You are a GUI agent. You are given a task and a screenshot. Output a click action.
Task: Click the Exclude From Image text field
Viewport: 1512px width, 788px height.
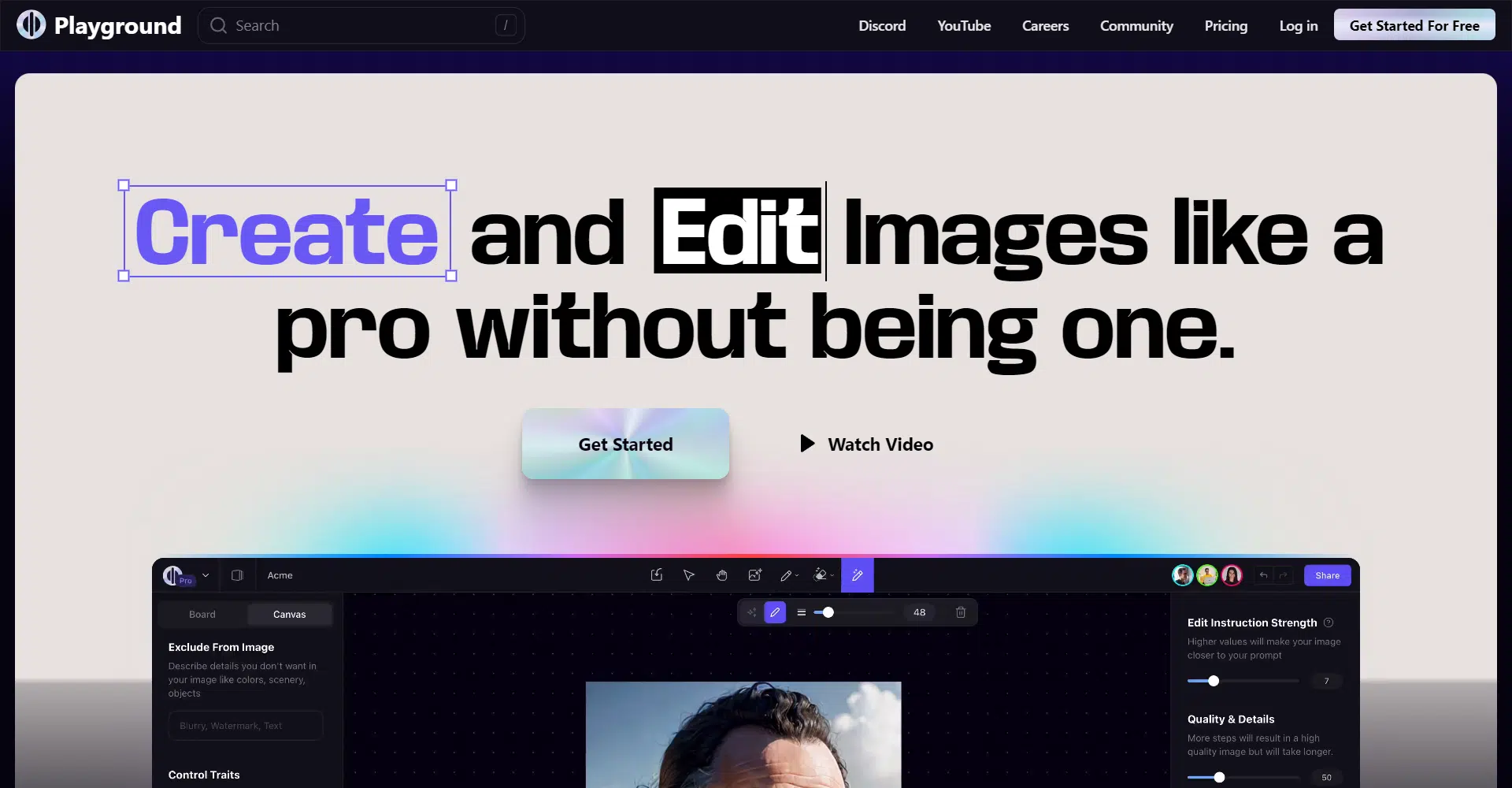[x=246, y=726]
